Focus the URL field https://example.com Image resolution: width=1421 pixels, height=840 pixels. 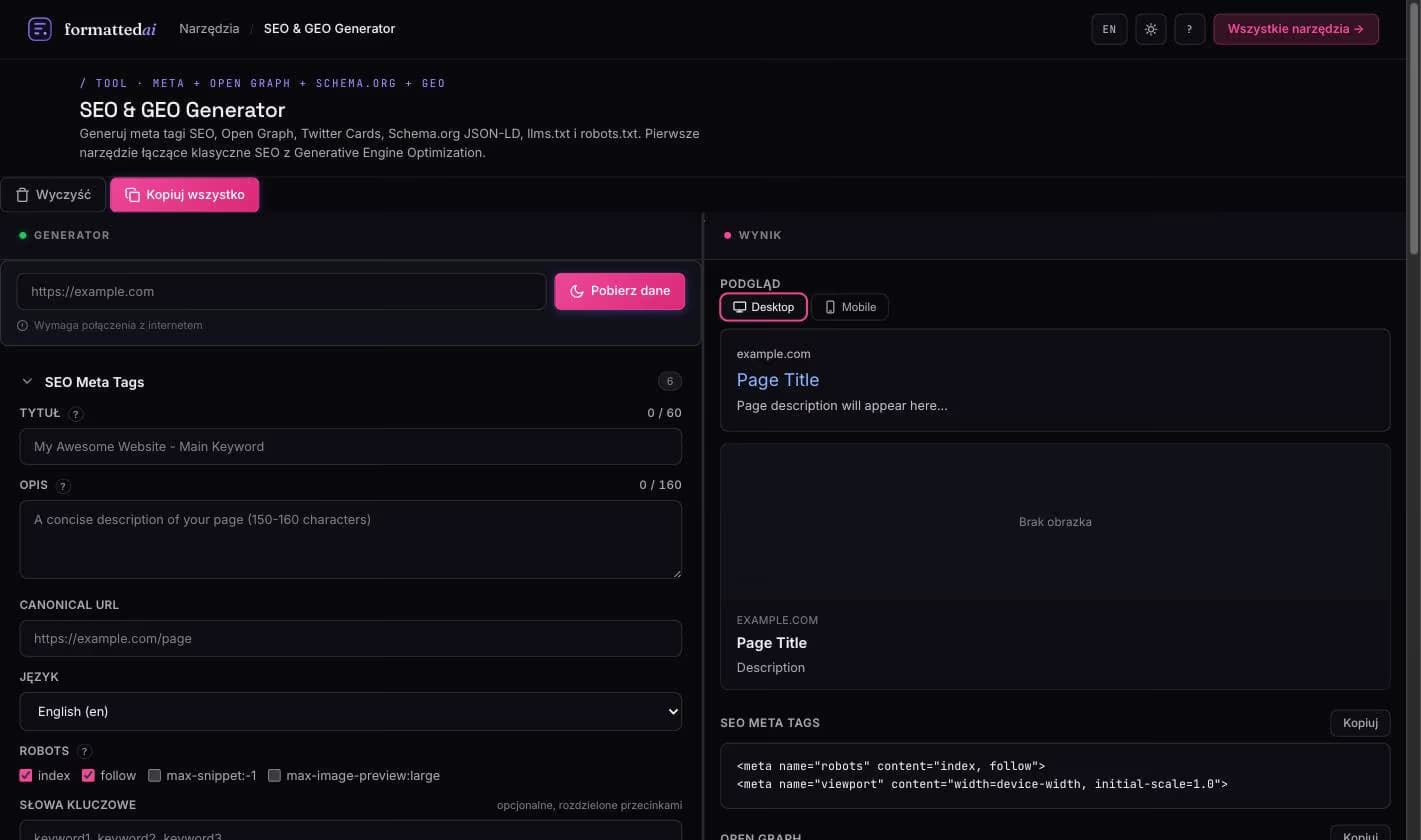click(x=281, y=291)
